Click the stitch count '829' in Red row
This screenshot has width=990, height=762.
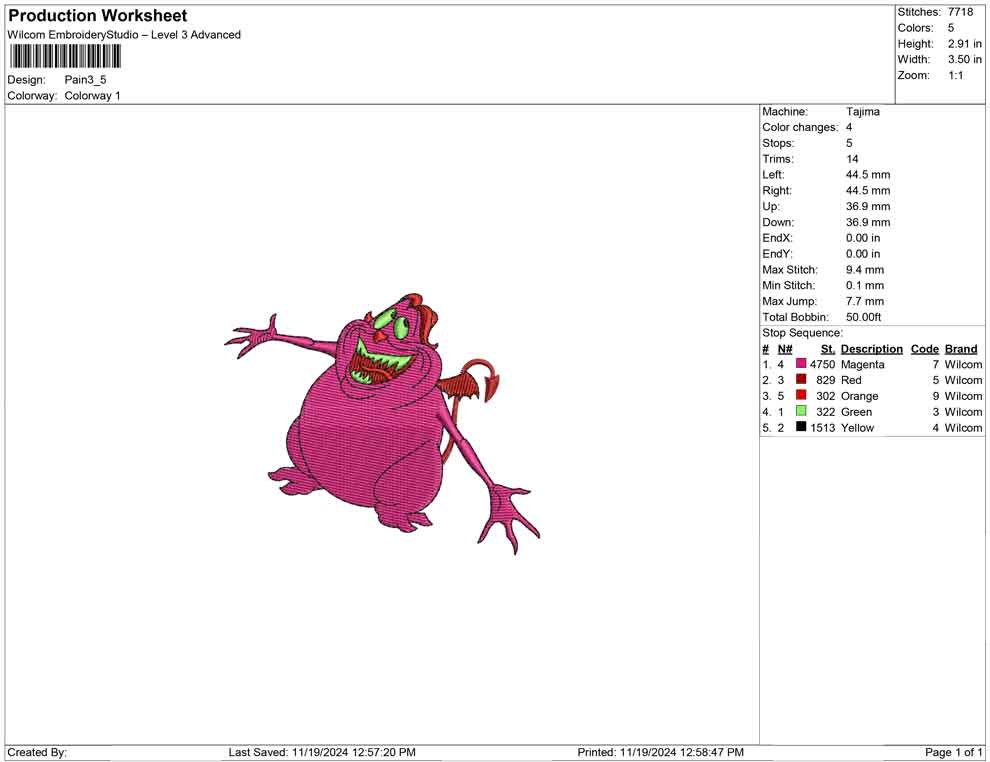click(825, 380)
